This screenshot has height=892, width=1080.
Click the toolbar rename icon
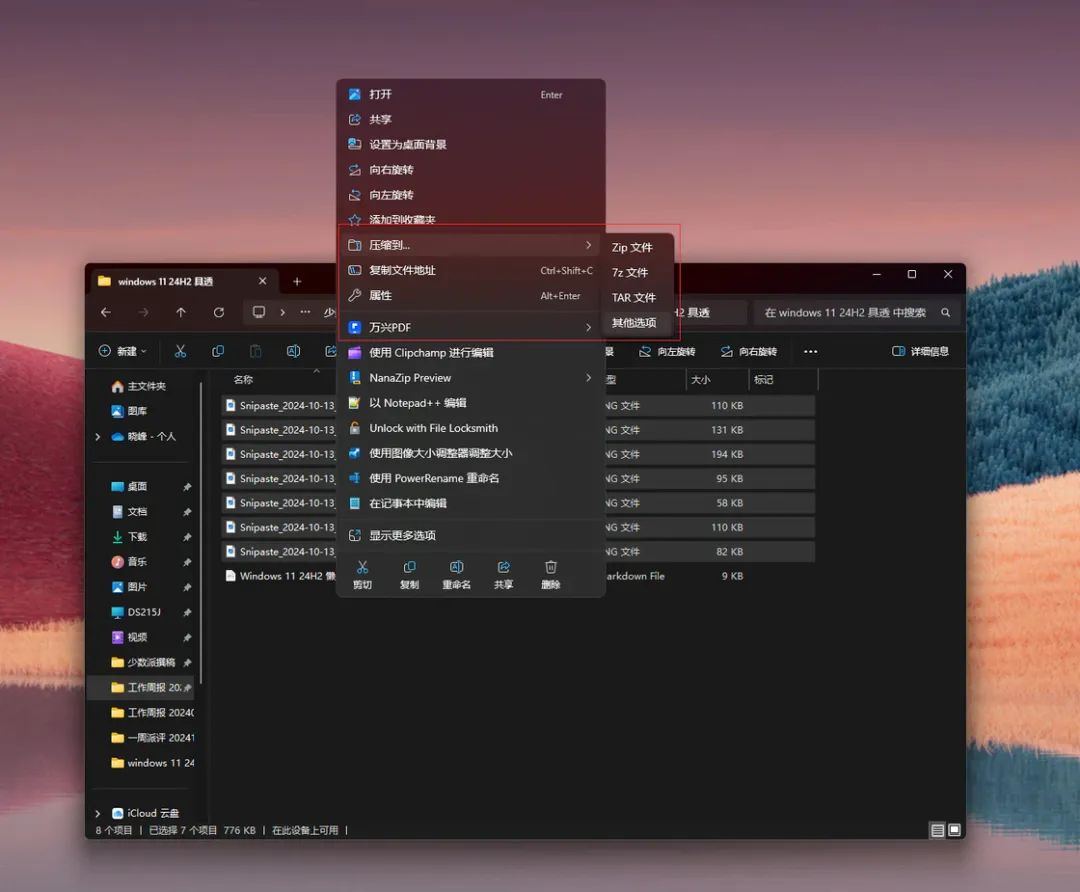293,351
